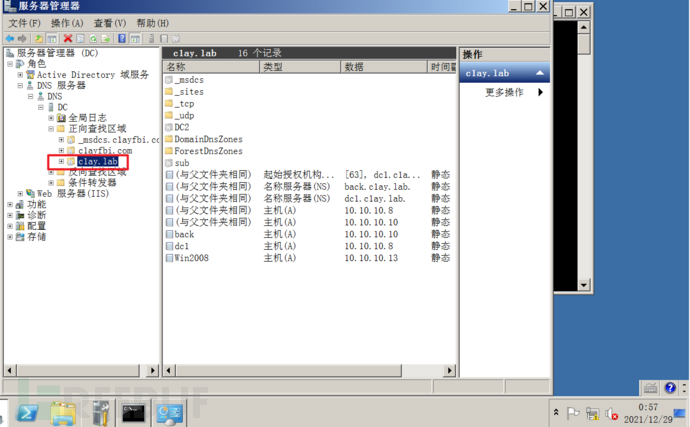
Task: Sort records by 名称 column header
Action: tap(211, 67)
